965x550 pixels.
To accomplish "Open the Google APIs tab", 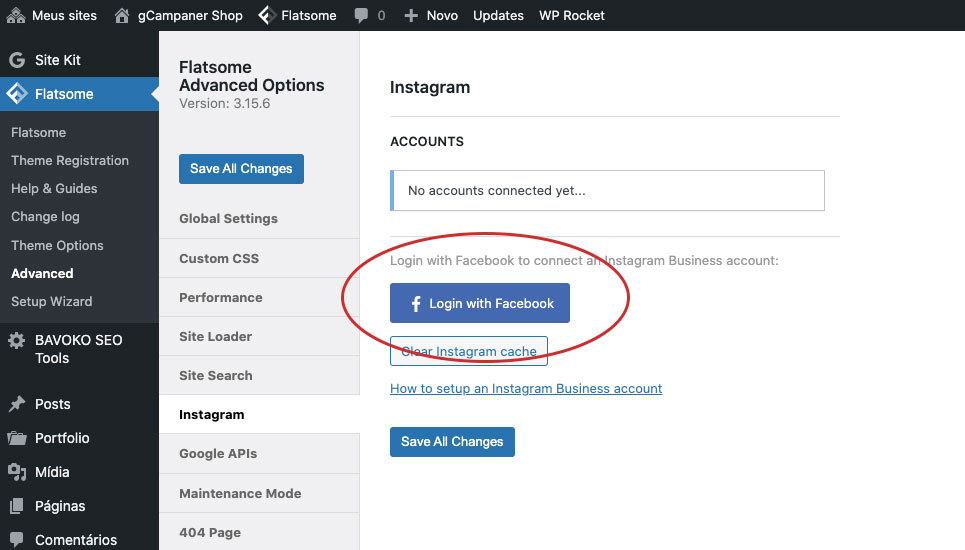I will tap(218, 453).
